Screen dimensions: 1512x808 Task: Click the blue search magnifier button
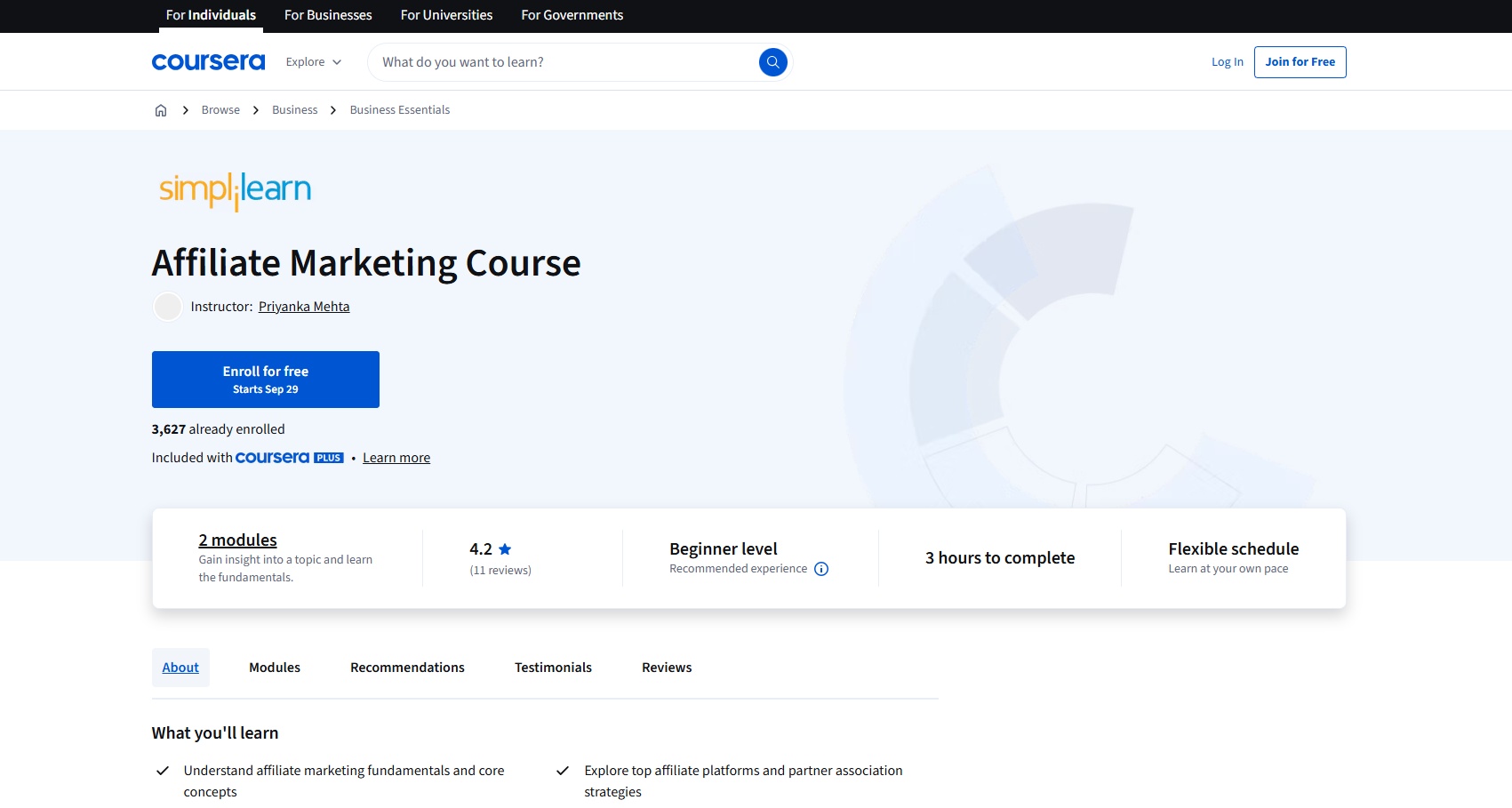pos(773,62)
